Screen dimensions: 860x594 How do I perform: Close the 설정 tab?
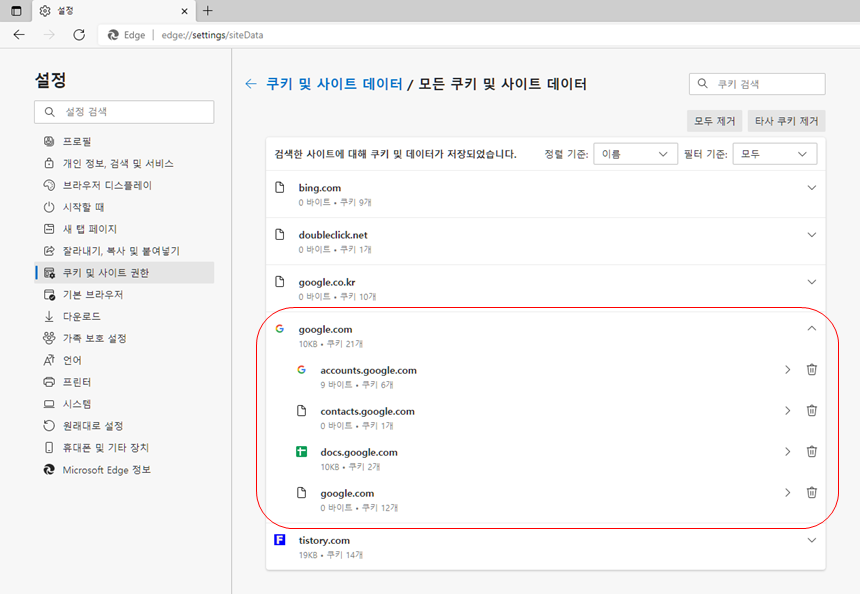(x=184, y=11)
